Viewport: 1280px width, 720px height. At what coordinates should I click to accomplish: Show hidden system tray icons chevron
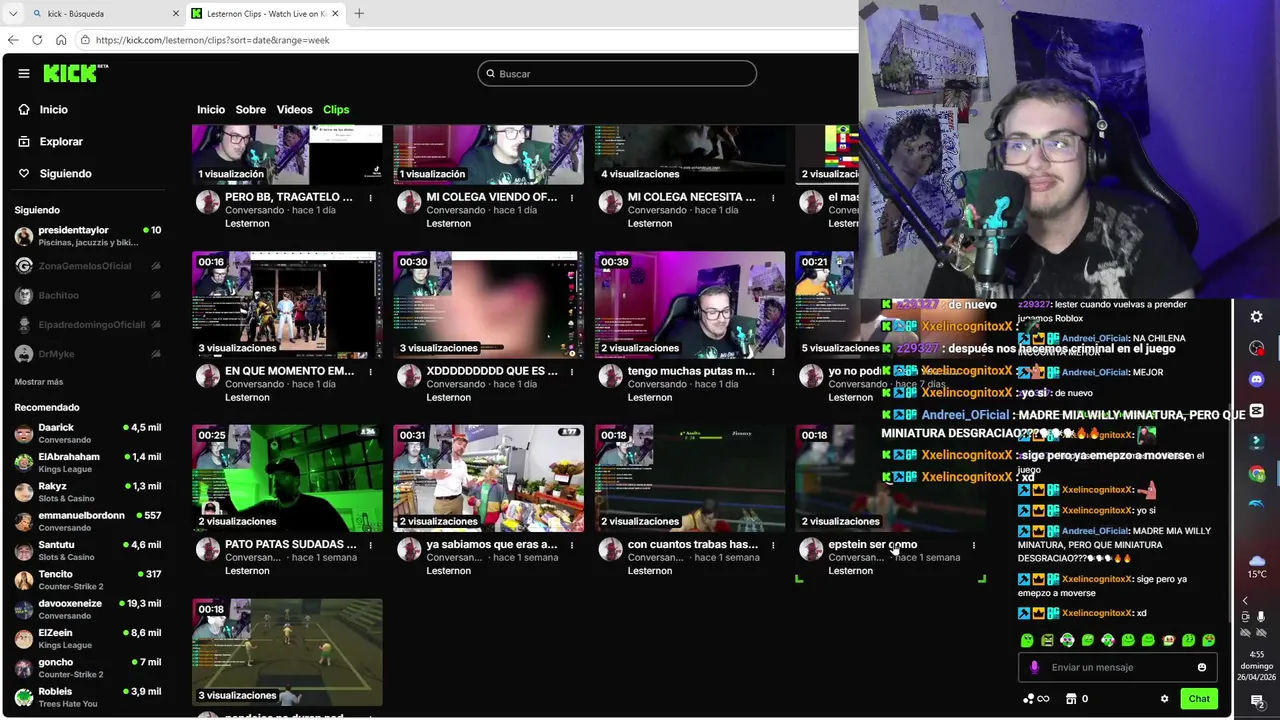1245,600
